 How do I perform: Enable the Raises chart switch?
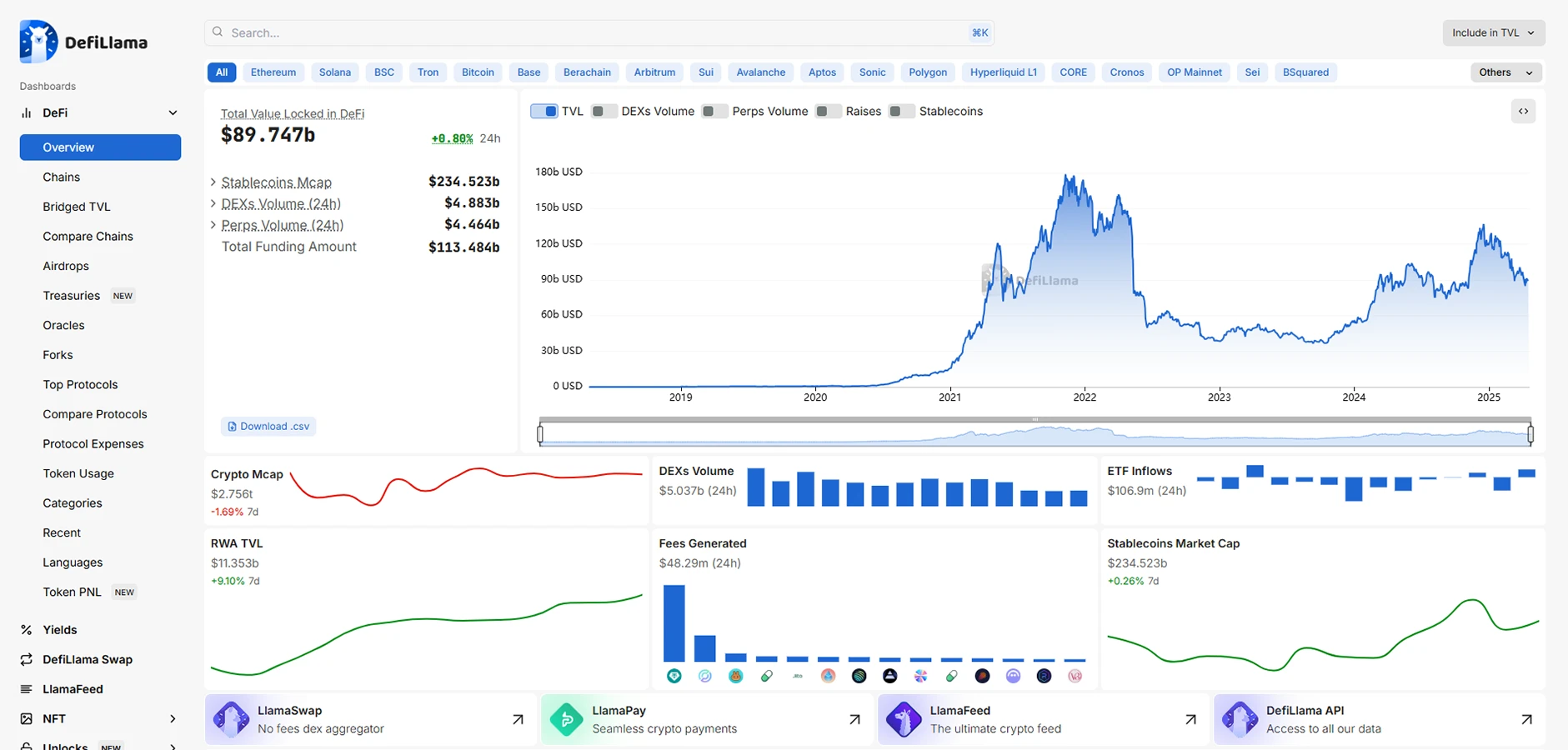pyautogui.click(x=828, y=112)
